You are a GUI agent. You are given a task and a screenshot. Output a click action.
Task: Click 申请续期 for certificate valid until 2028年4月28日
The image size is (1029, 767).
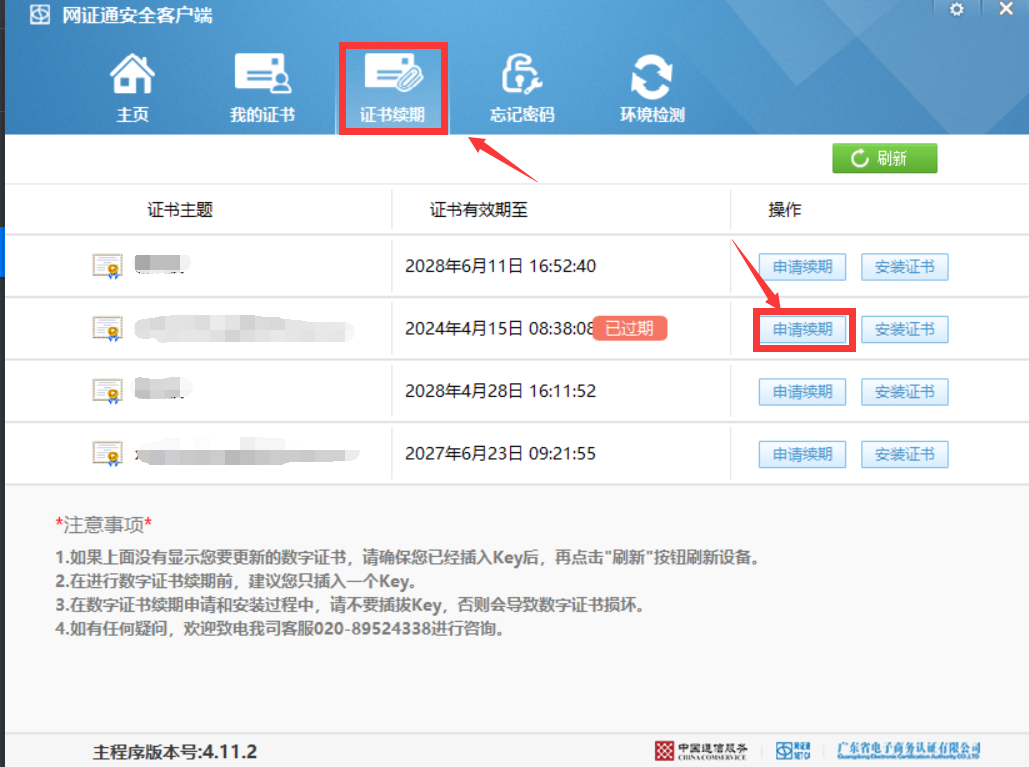(802, 392)
